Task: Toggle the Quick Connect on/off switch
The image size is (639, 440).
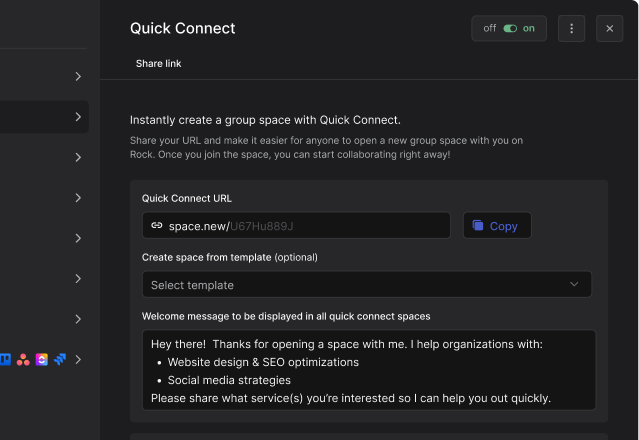Action: click(x=510, y=29)
